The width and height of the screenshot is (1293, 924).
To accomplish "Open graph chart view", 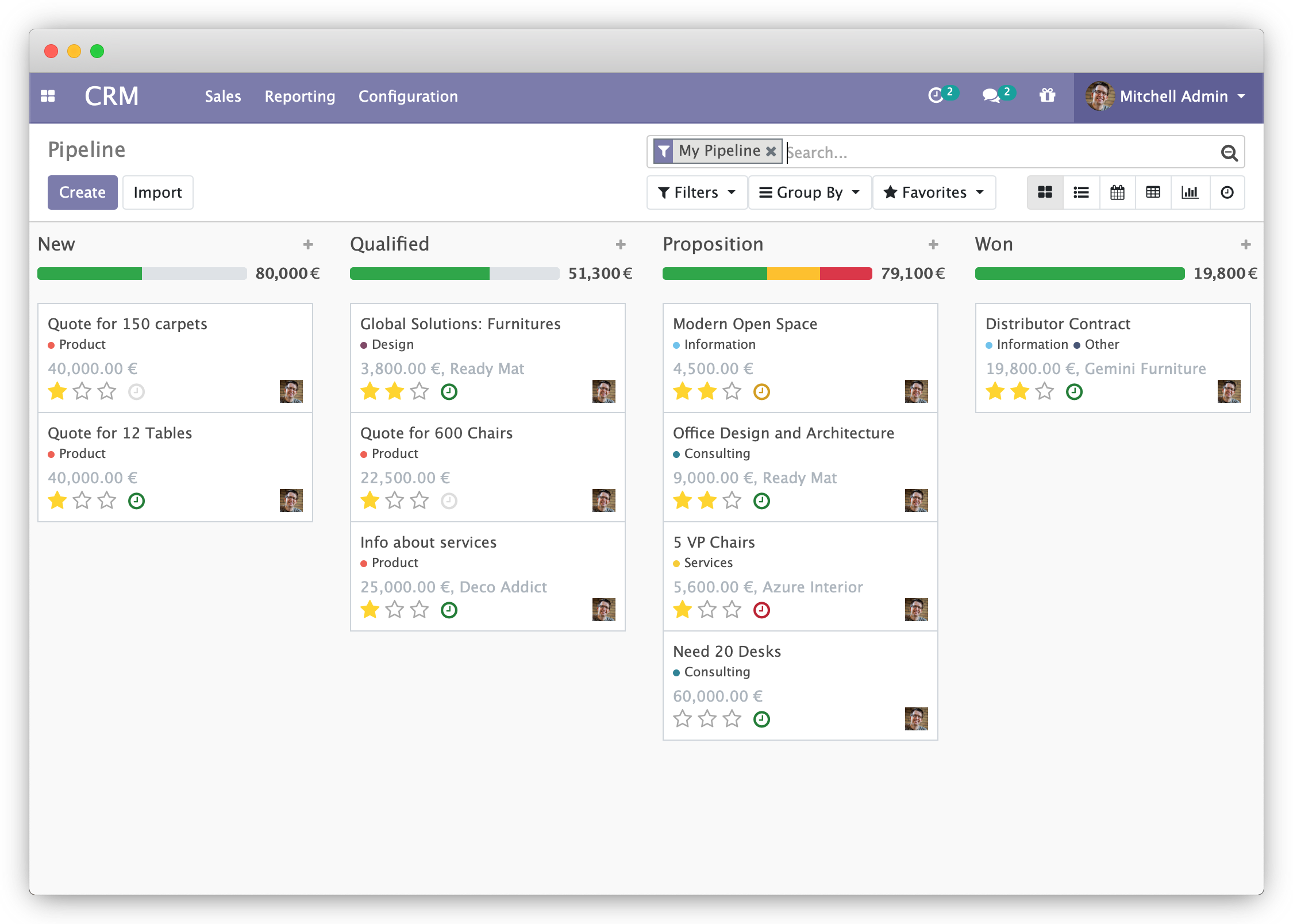I will 1190,192.
